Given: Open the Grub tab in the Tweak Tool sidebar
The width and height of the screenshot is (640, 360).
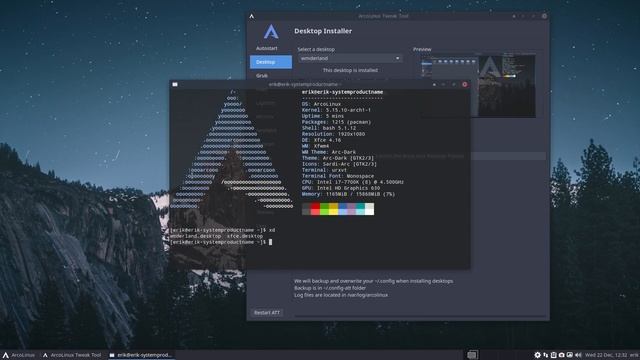Looking at the screenshot, I should (x=262, y=76).
